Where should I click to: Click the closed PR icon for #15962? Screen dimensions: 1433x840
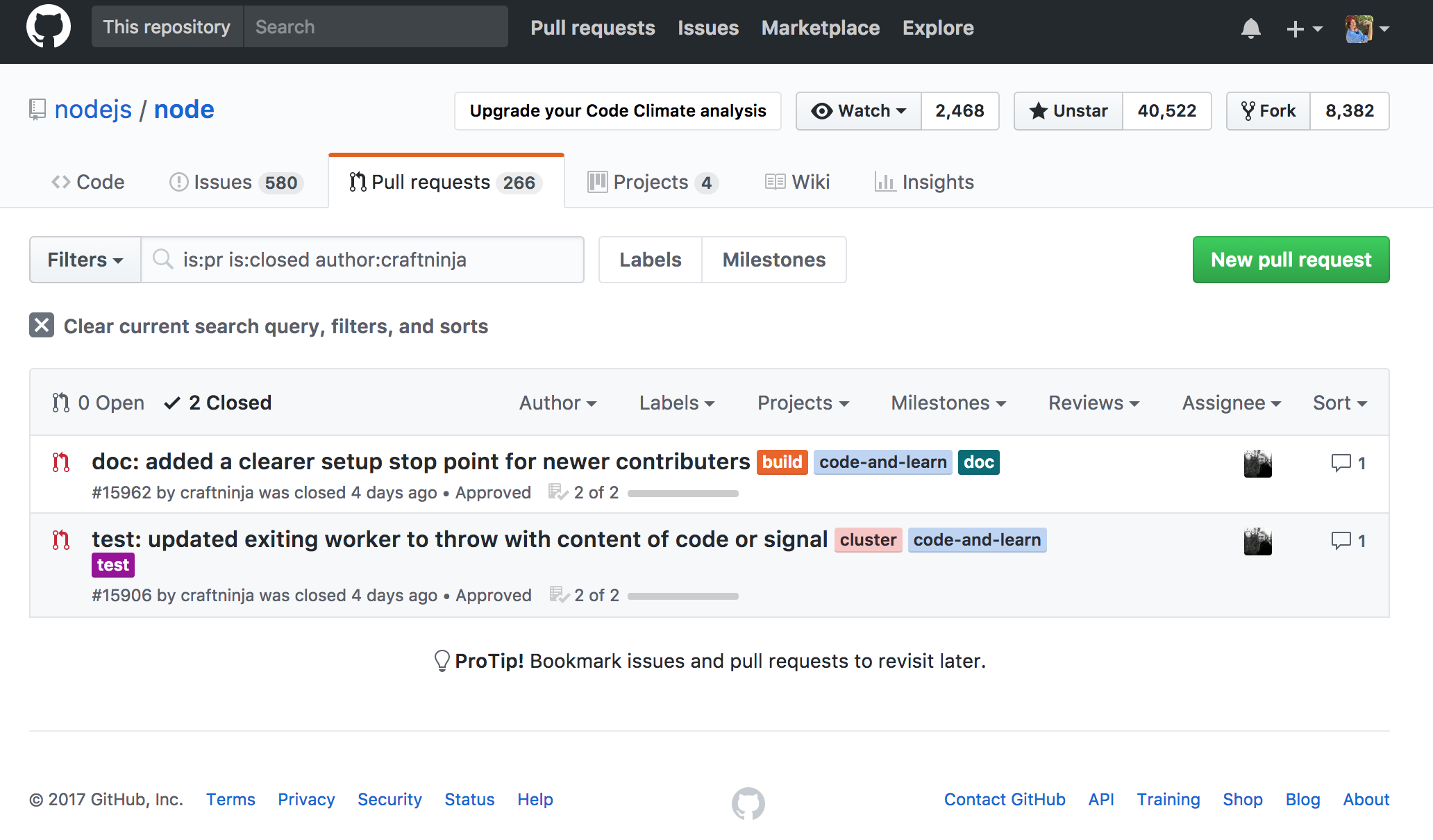tap(61, 462)
